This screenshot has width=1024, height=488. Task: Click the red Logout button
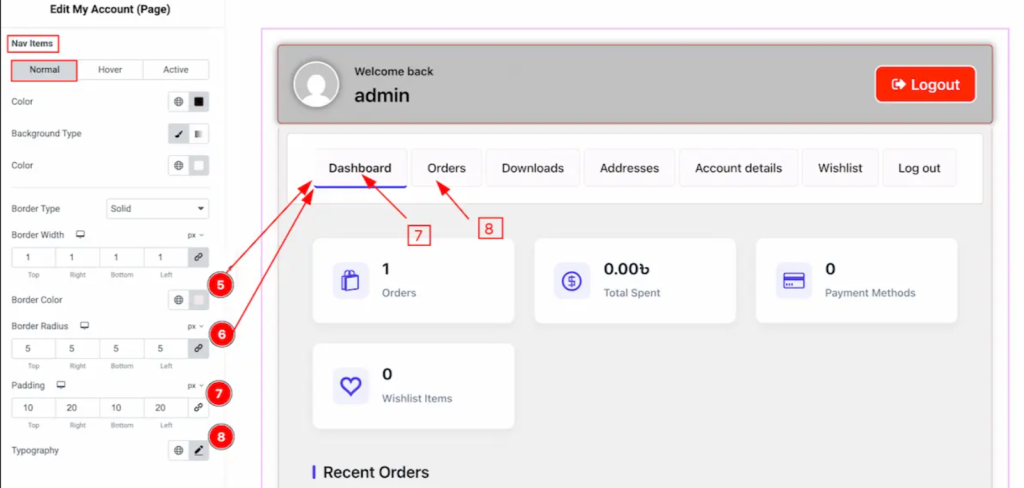tap(925, 84)
